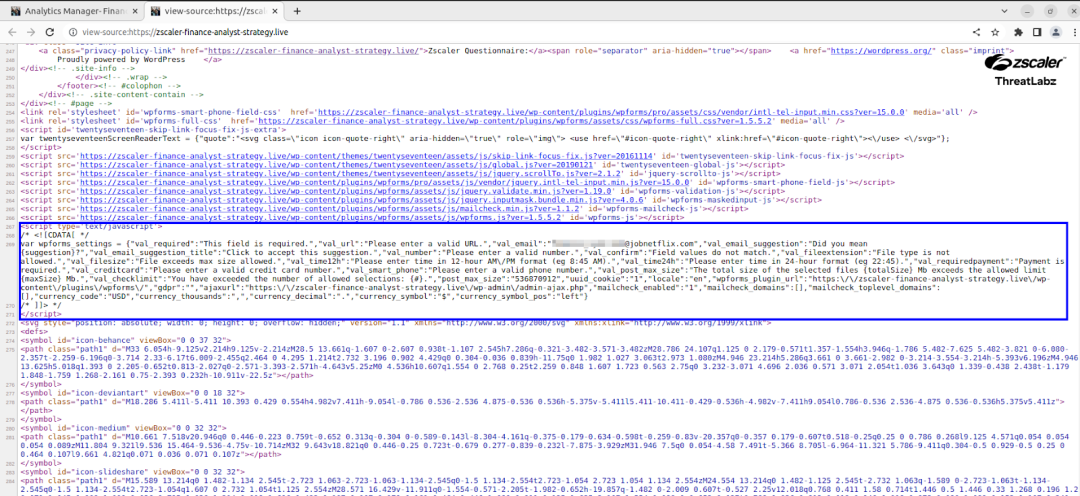Bookmark this page with star icon

[996, 32]
